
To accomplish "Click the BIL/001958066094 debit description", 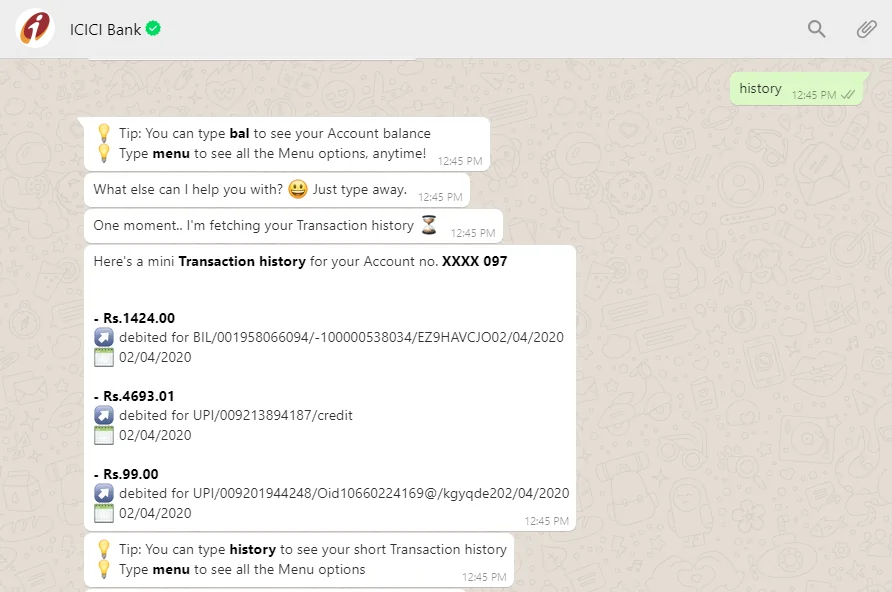I will click(341, 338).
